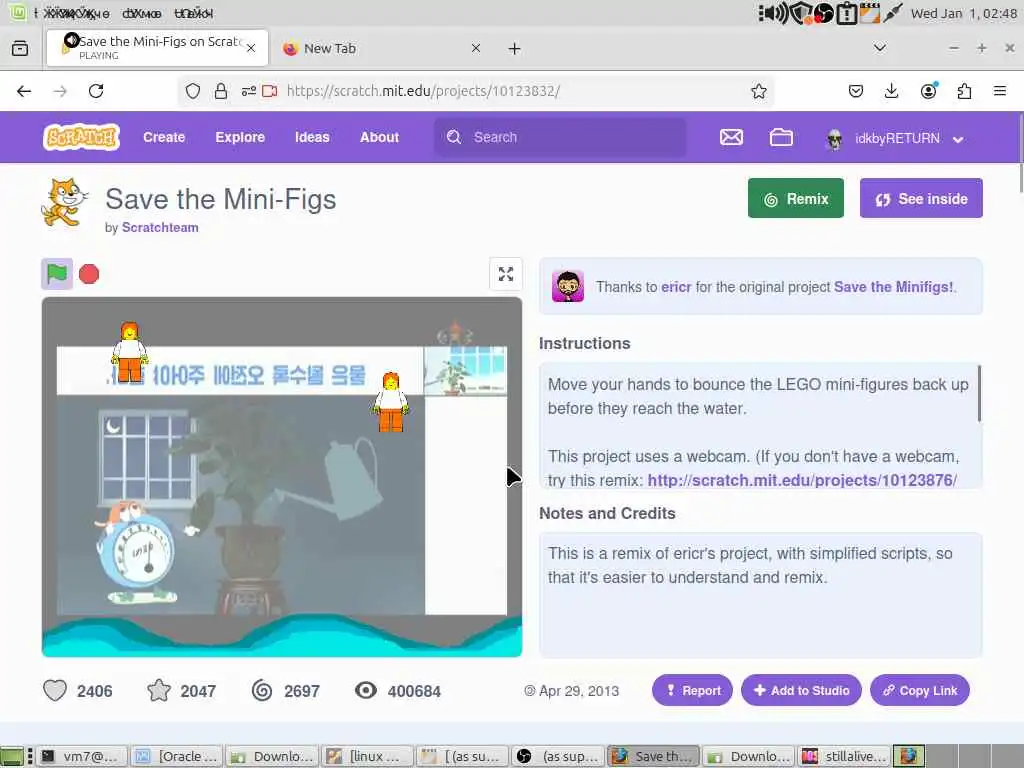The height and width of the screenshot is (768, 1024).
Task: Close the New Tab tab
Action: pos(476,48)
